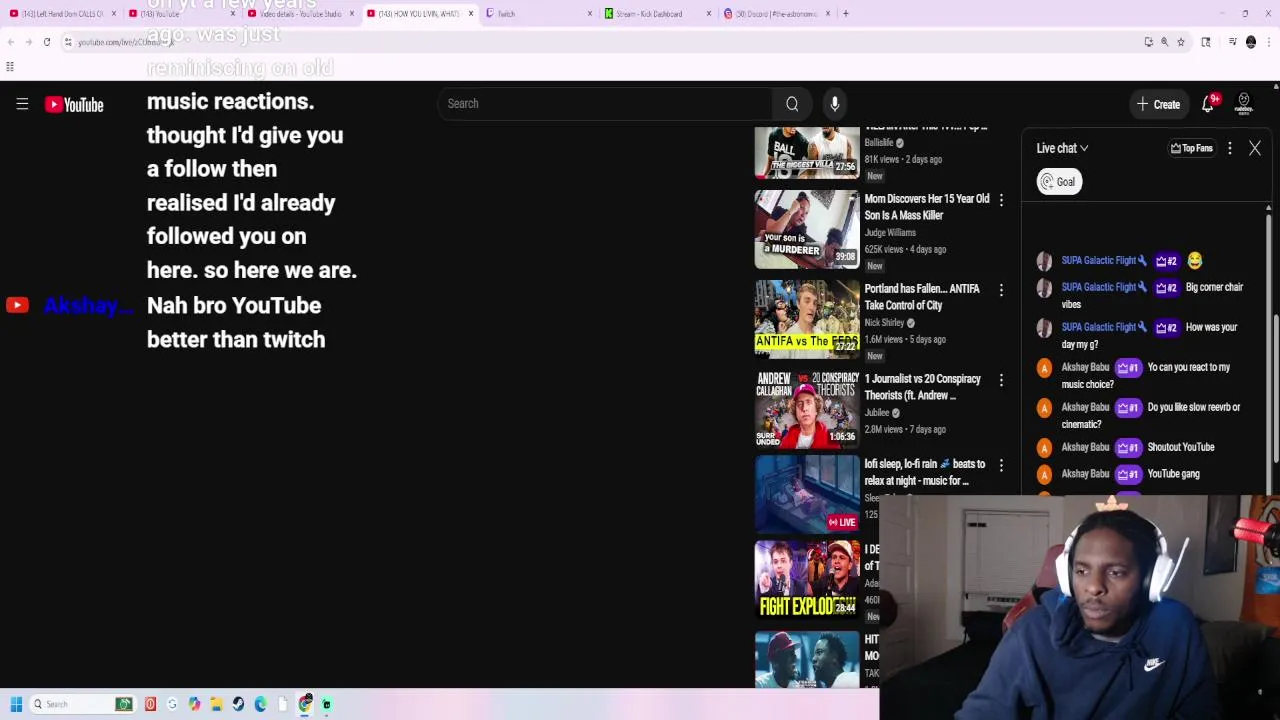Close the live chat panel

click(1255, 148)
